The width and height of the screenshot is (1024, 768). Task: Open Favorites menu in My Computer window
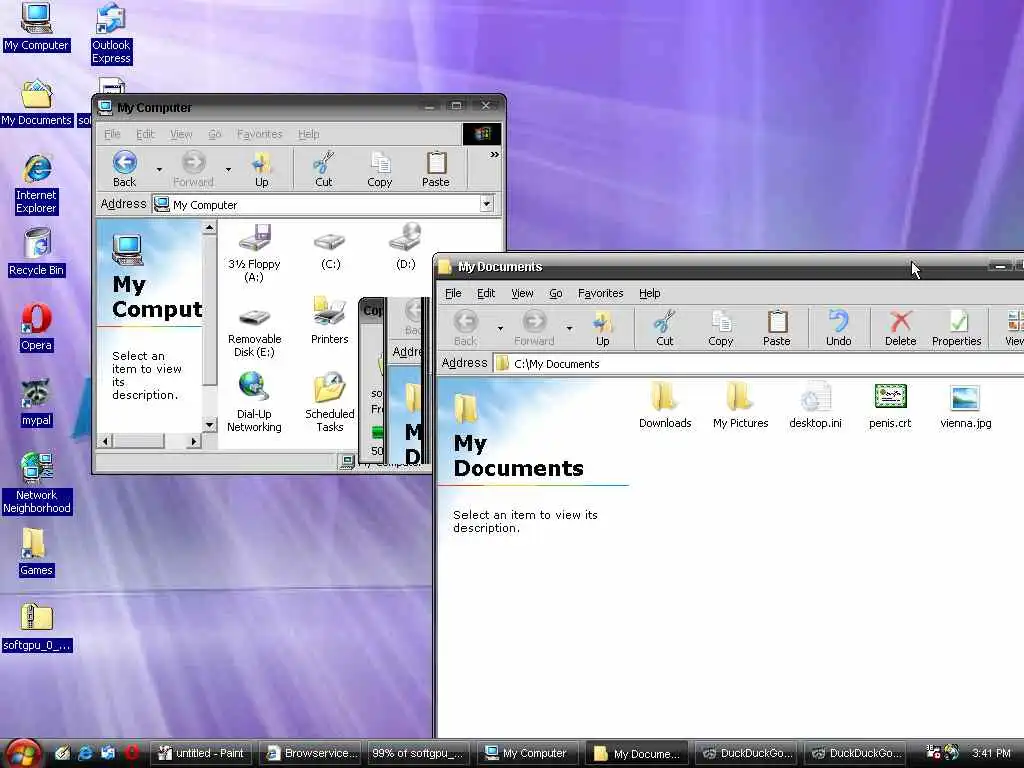(259, 134)
